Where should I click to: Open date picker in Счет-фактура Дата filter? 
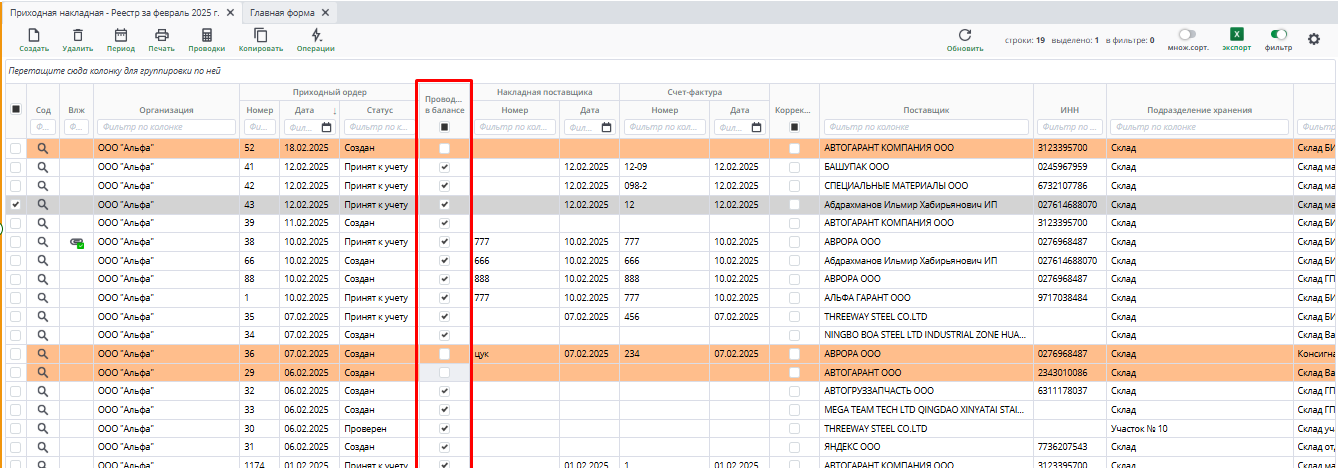pos(756,127)
